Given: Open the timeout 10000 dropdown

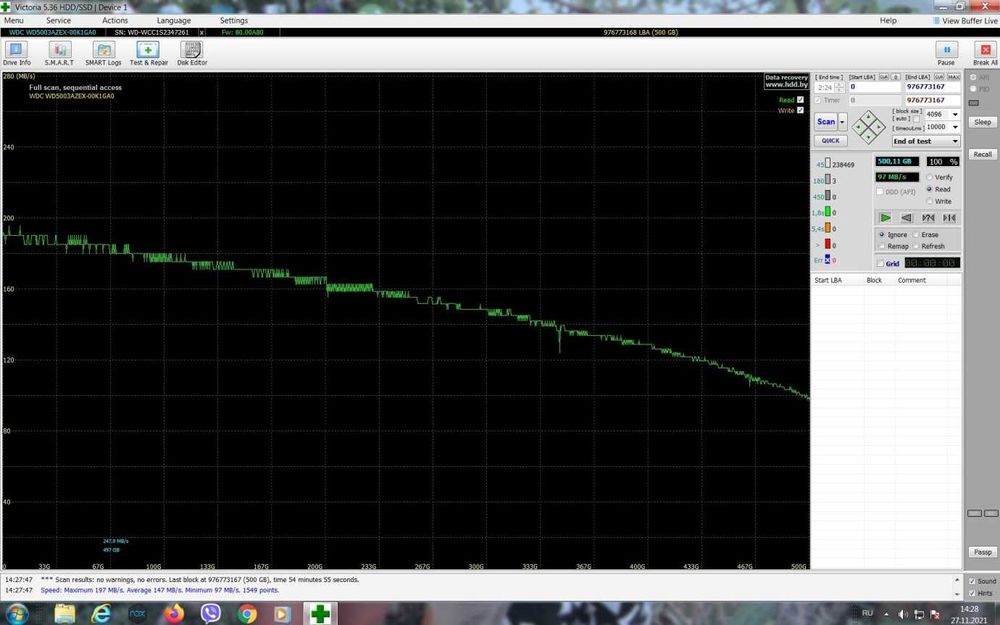Looking at the screenshot, I should coord(955,127).
